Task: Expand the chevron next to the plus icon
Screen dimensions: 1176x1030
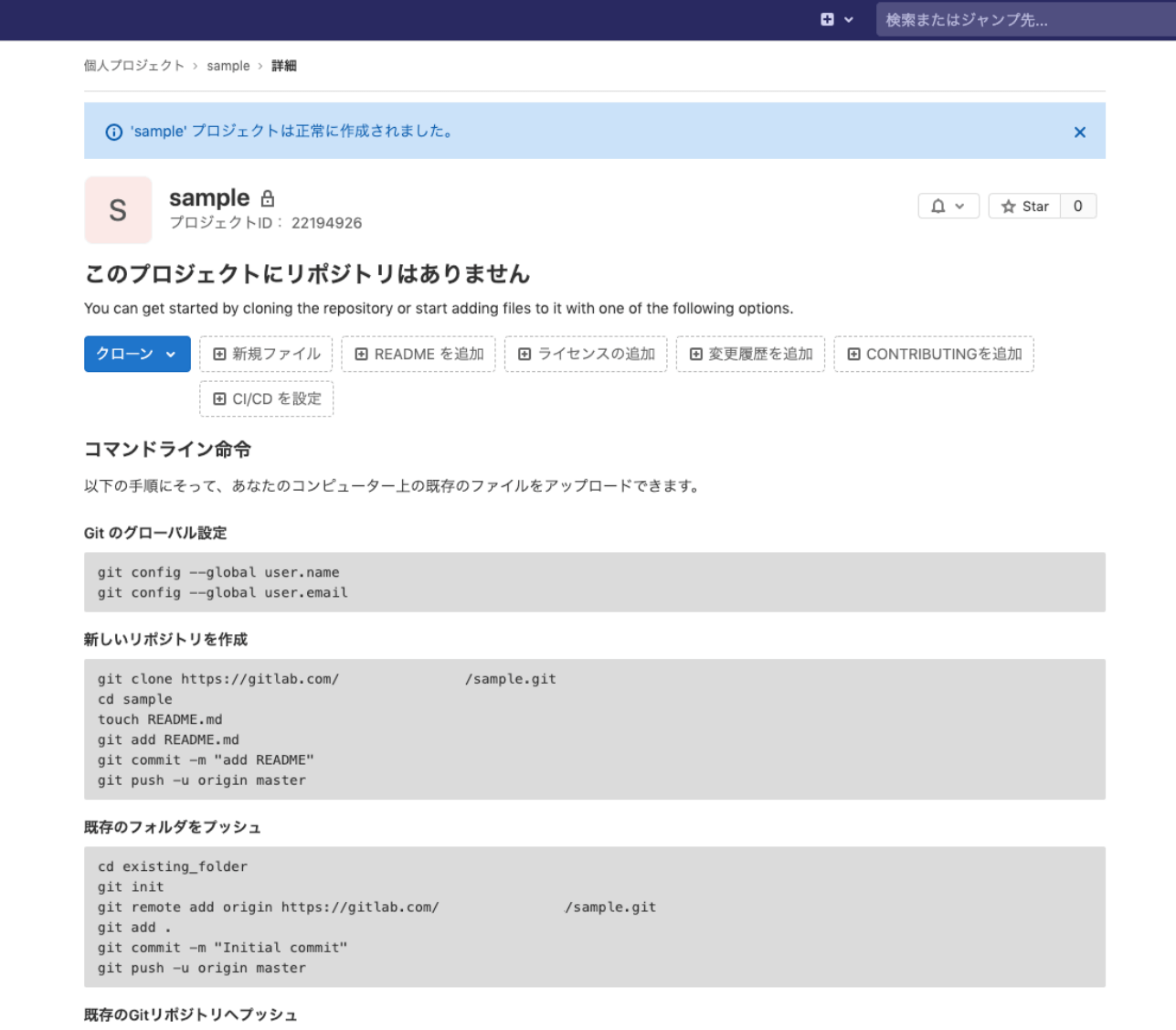Action: click(x=849, y=19)
